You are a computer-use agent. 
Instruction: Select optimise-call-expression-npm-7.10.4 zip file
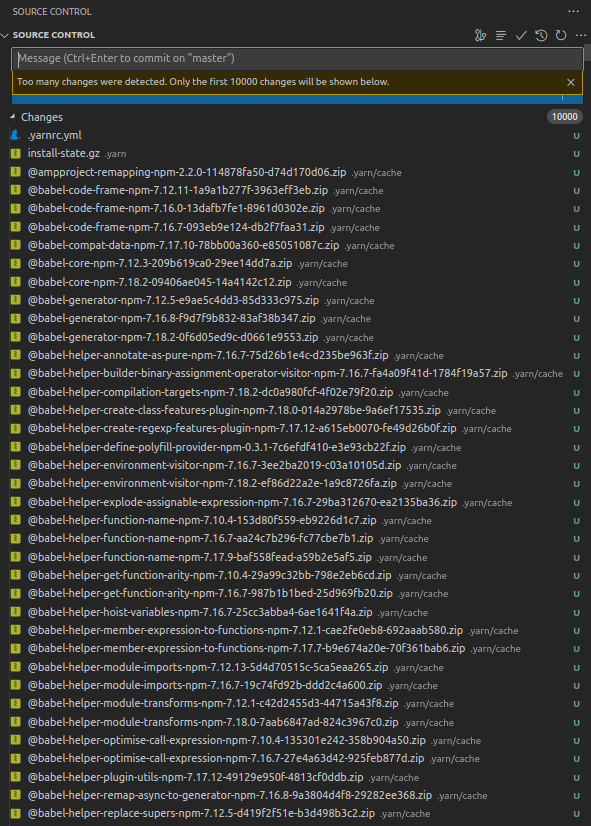227,741
